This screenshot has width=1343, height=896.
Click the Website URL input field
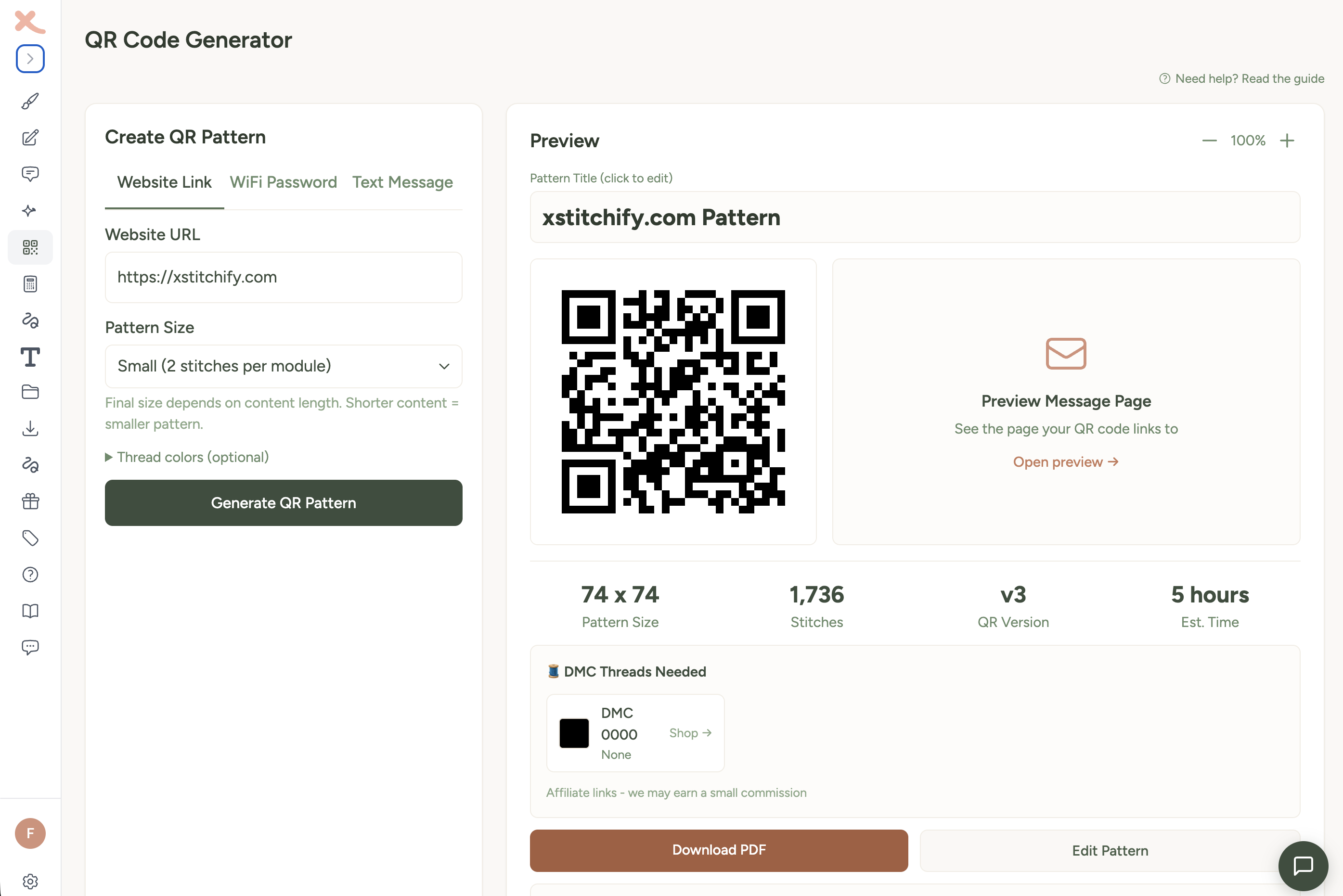[284, 277]
